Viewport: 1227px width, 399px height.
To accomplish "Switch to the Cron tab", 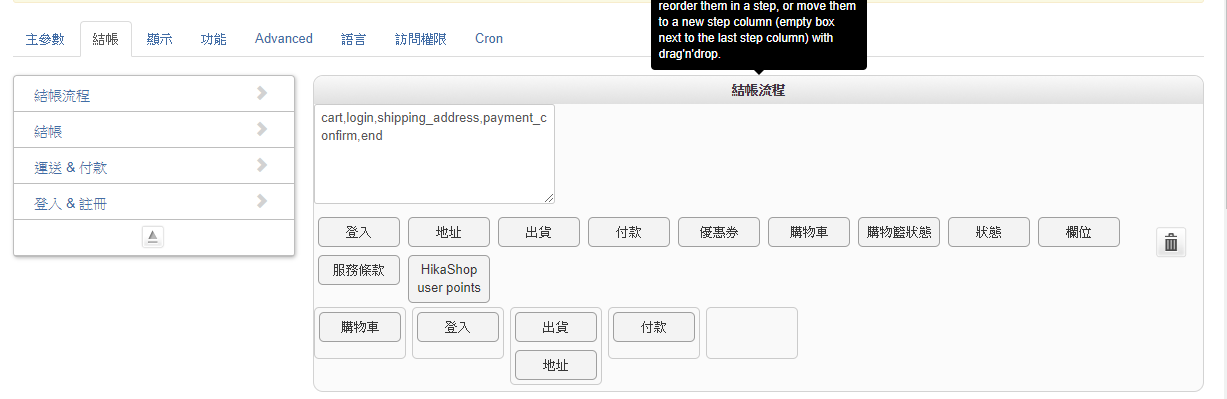I will click(x=489, y=39).
